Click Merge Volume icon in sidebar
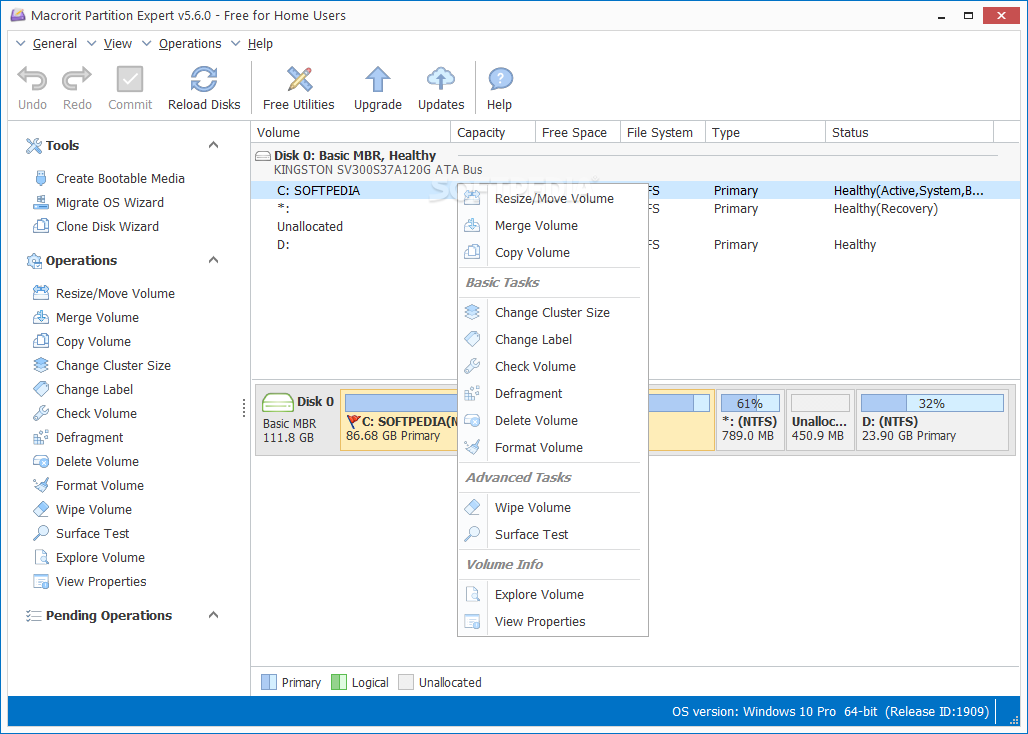 (x=41, y=317)
